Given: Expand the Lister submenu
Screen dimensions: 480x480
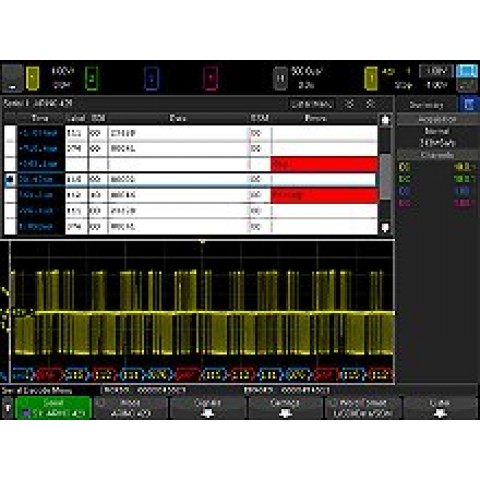Looking at the screenshot, I should [x=440, y=408].
